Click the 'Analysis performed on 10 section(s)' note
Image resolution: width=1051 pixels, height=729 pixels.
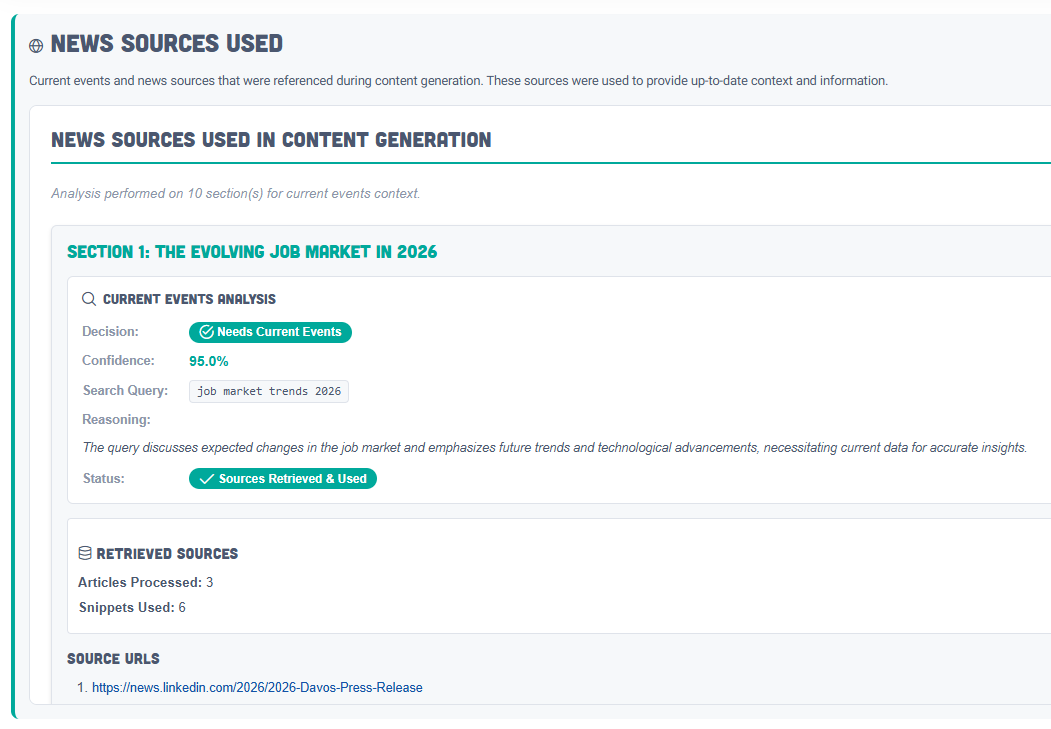pyautogui.click(x=236, y=193)
